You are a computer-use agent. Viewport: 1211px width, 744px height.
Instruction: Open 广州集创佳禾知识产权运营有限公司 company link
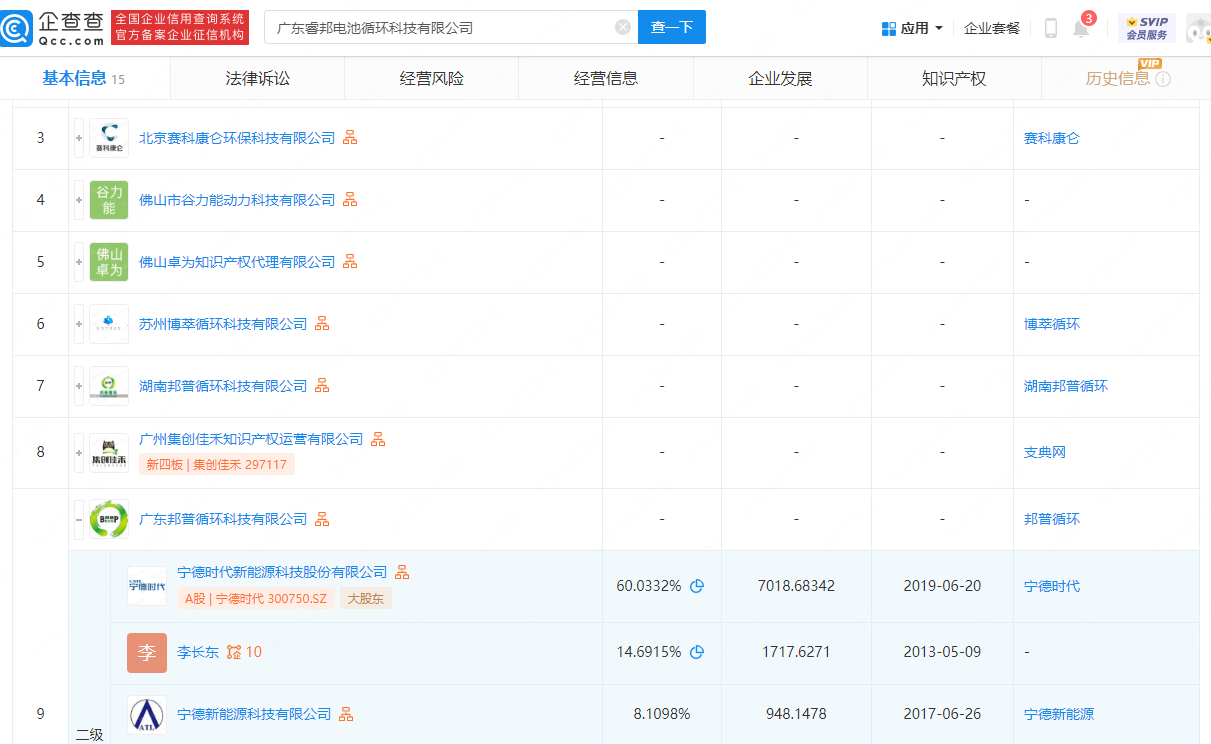(251, 439)
